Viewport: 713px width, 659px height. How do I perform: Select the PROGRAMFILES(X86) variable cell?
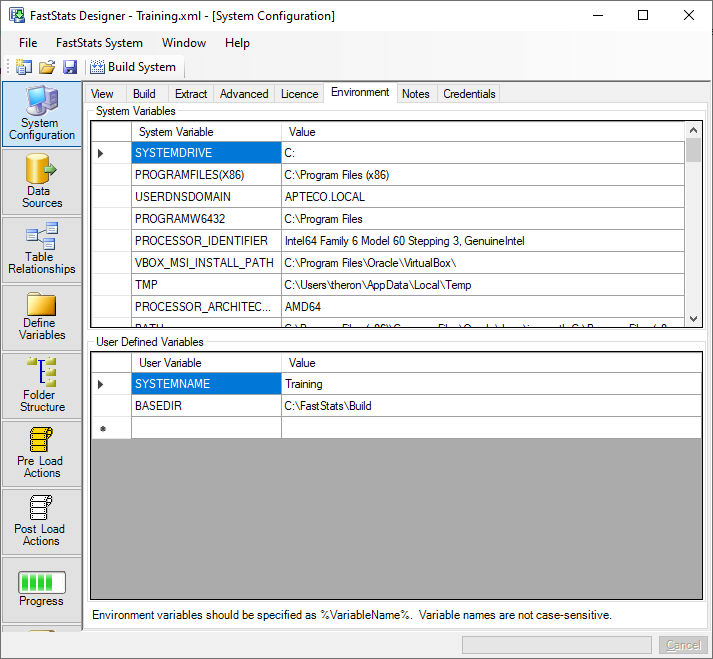coord(206,175)
